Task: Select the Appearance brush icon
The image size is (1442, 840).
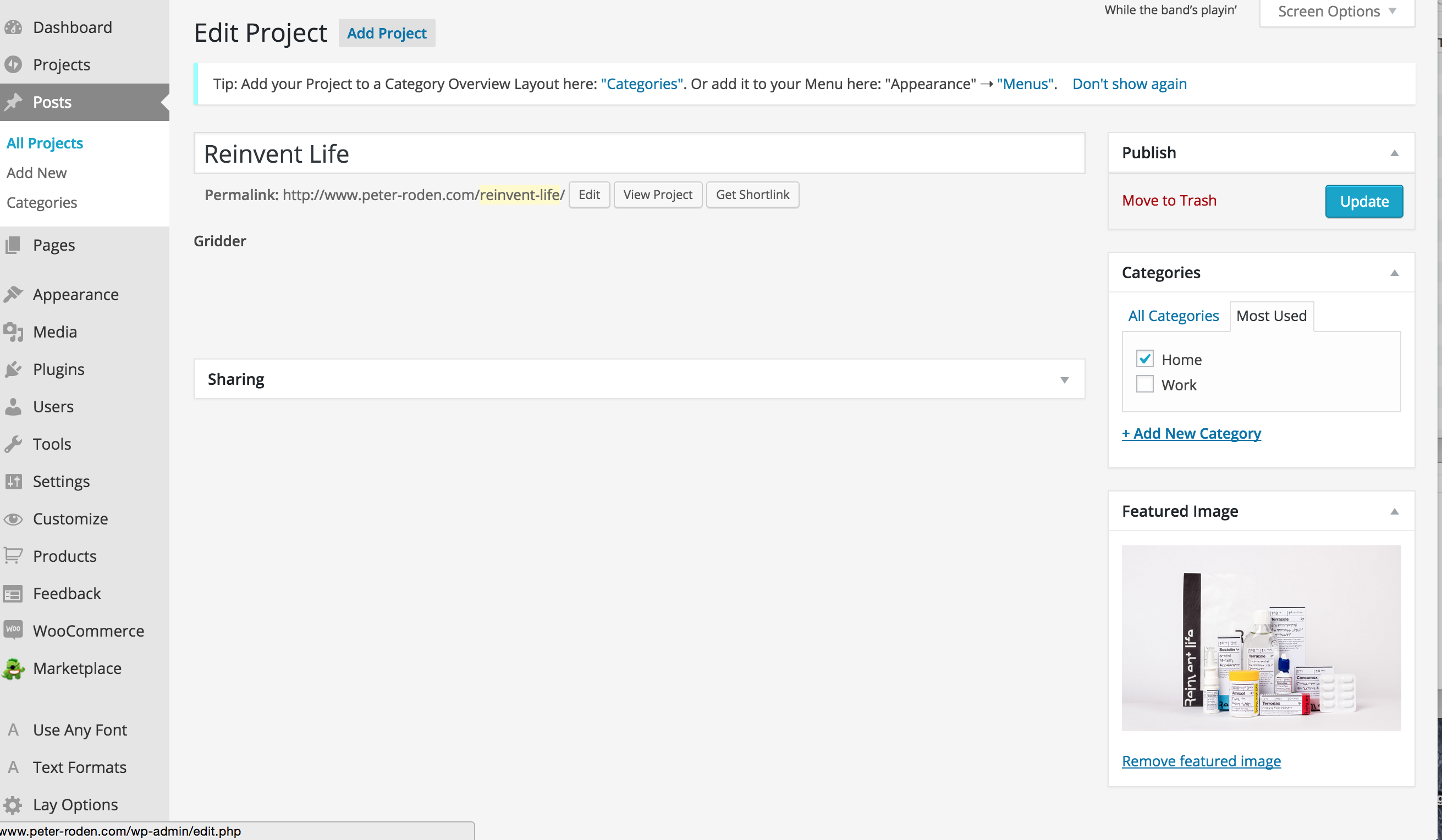Action: click(x=14, y=294)
